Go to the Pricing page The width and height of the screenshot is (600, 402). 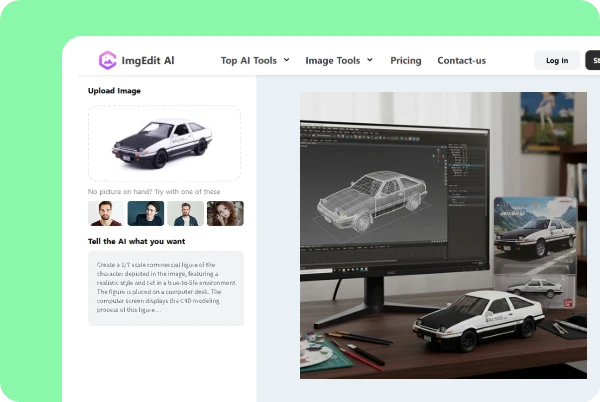[x=406, y=60]
